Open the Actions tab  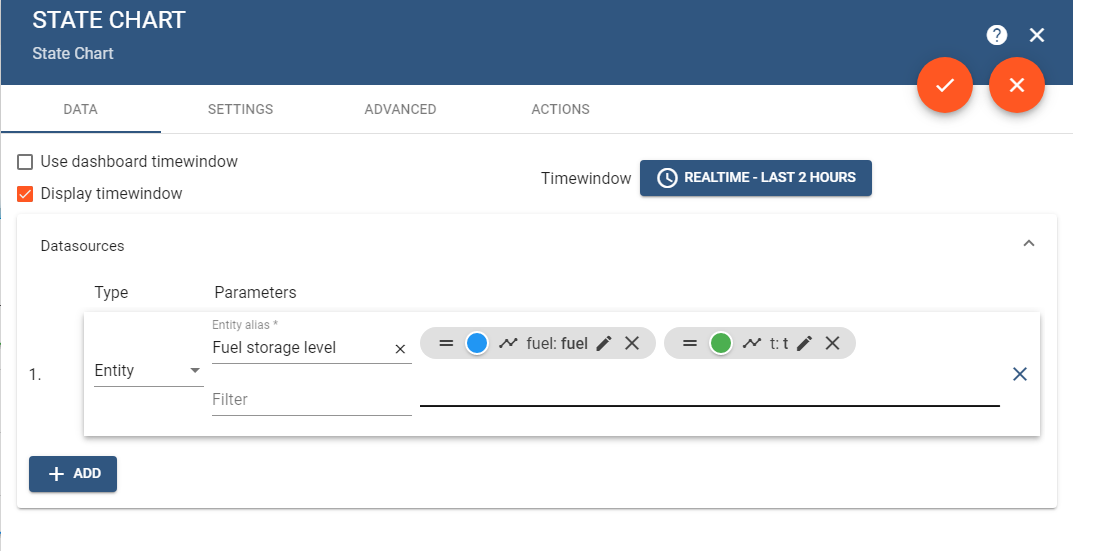tap(560, 109)
